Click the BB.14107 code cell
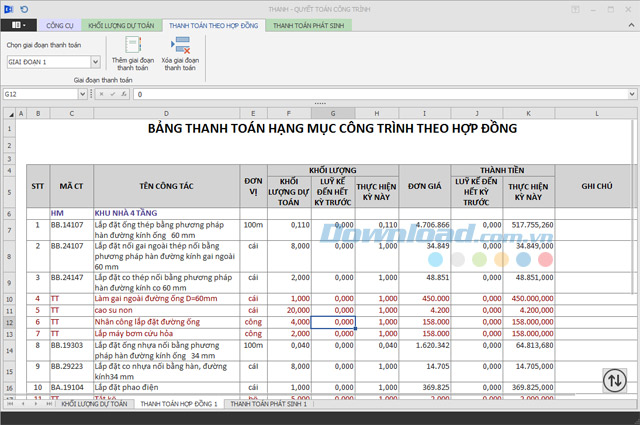Viewport: 640px width, 425px height. [x=72, y=230]
